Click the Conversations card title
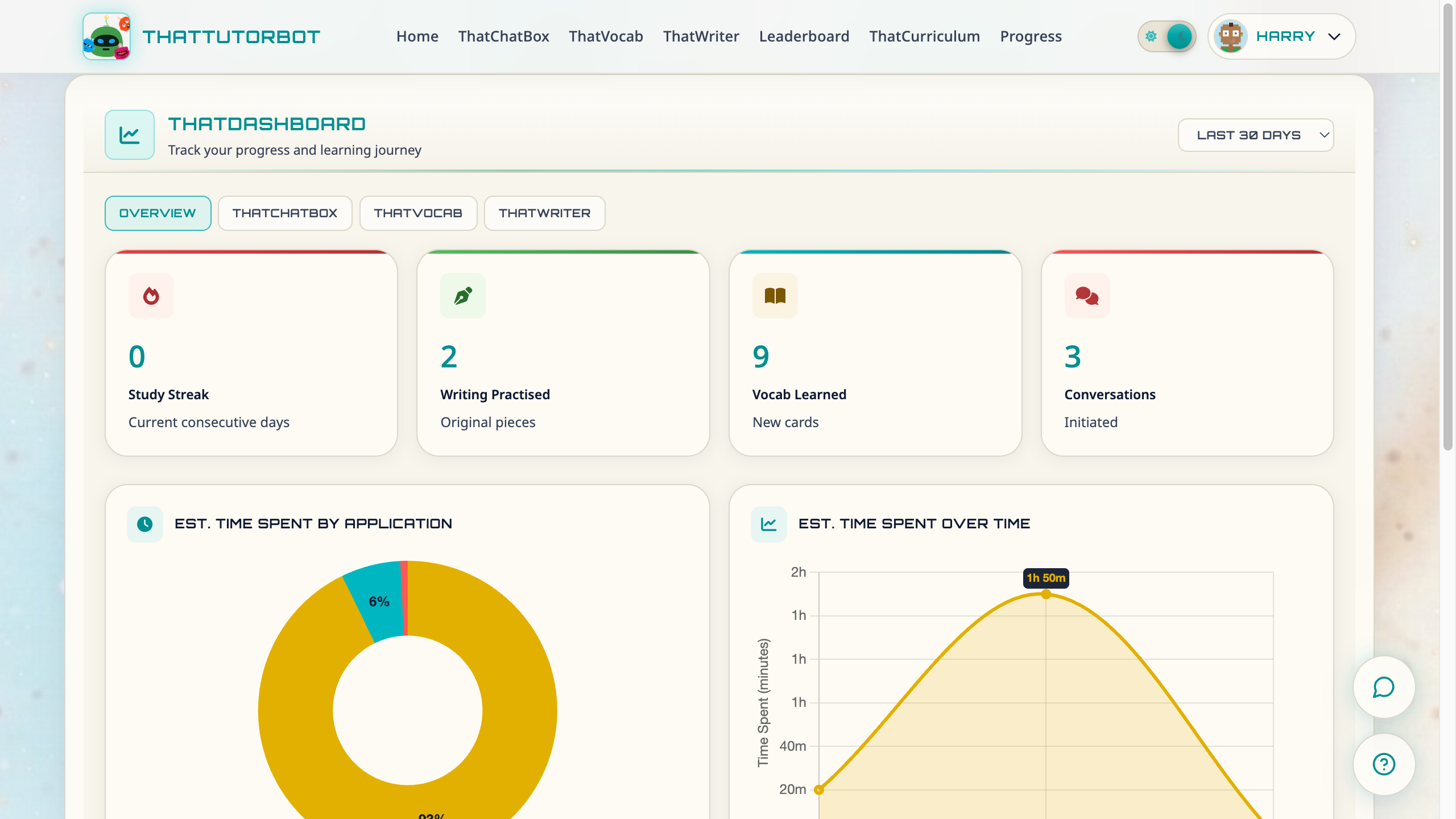1456x819 pixels. 1110,394
